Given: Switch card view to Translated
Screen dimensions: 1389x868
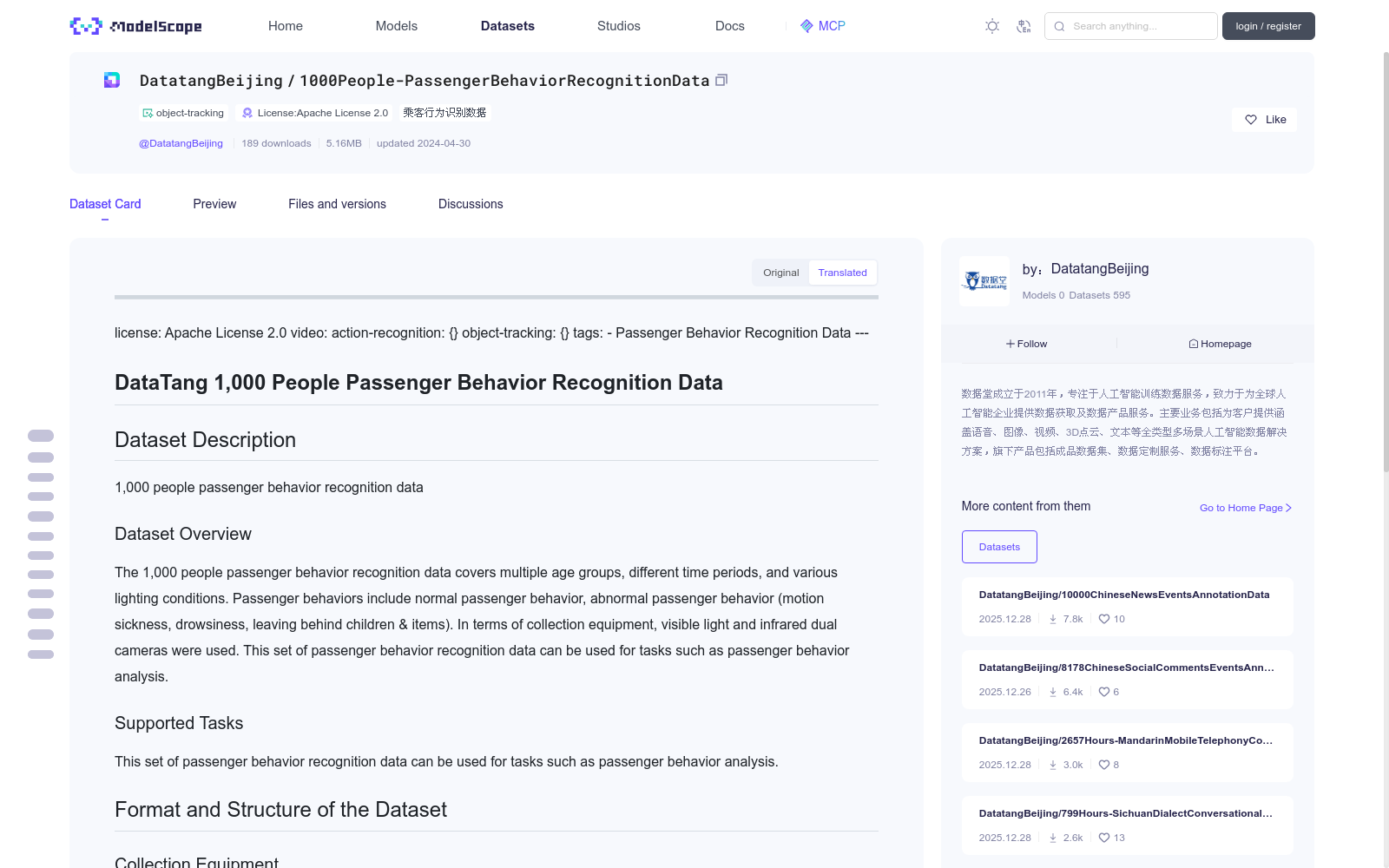Looking at the screenshot, I should [x=842, y=273].
